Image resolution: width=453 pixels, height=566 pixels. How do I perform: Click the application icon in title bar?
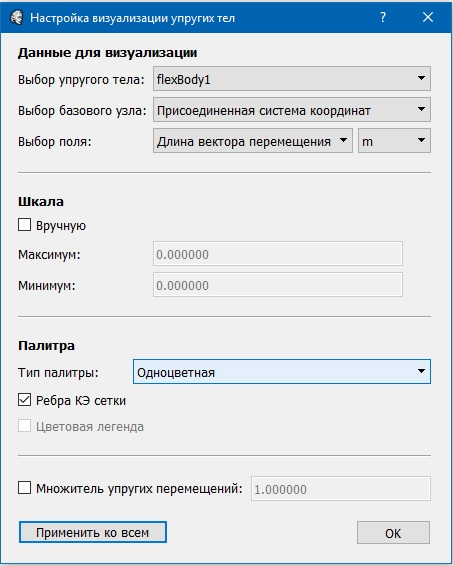coord(16,17)
